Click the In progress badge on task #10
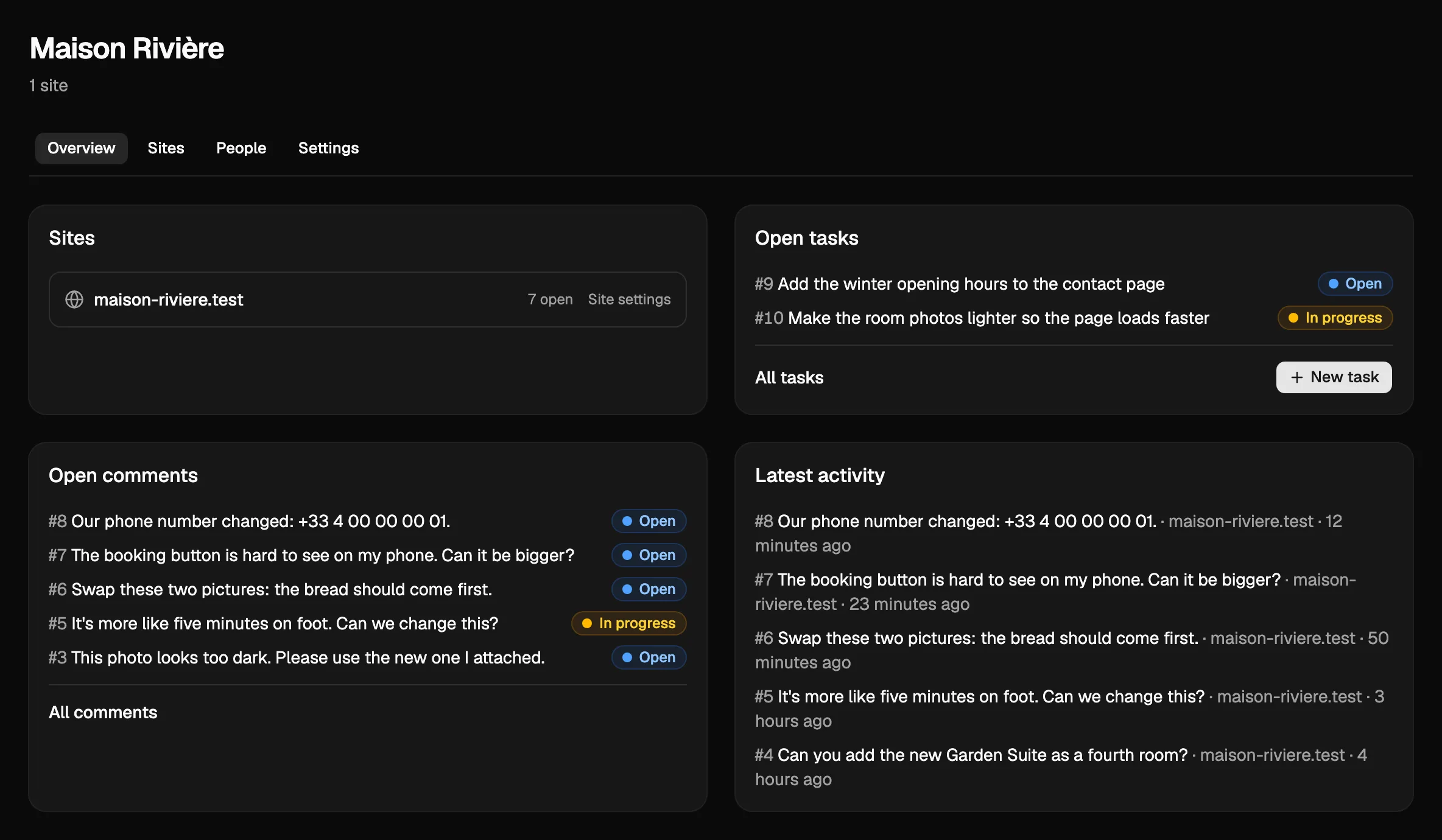Viewport: 1442px width, 840px height. (x=1335, y=318)
